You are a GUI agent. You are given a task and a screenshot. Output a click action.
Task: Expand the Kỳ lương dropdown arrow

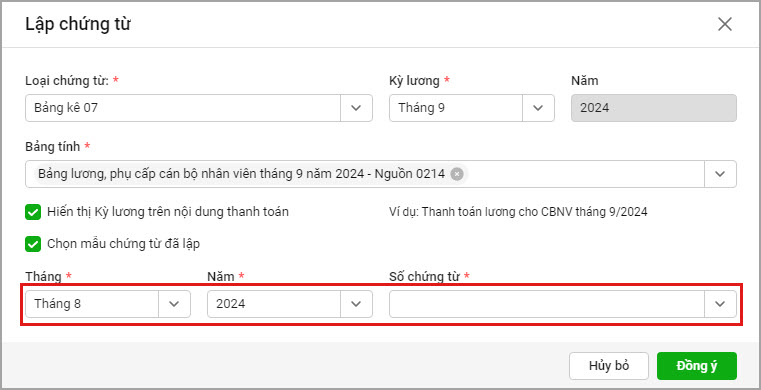pos(538,108)
